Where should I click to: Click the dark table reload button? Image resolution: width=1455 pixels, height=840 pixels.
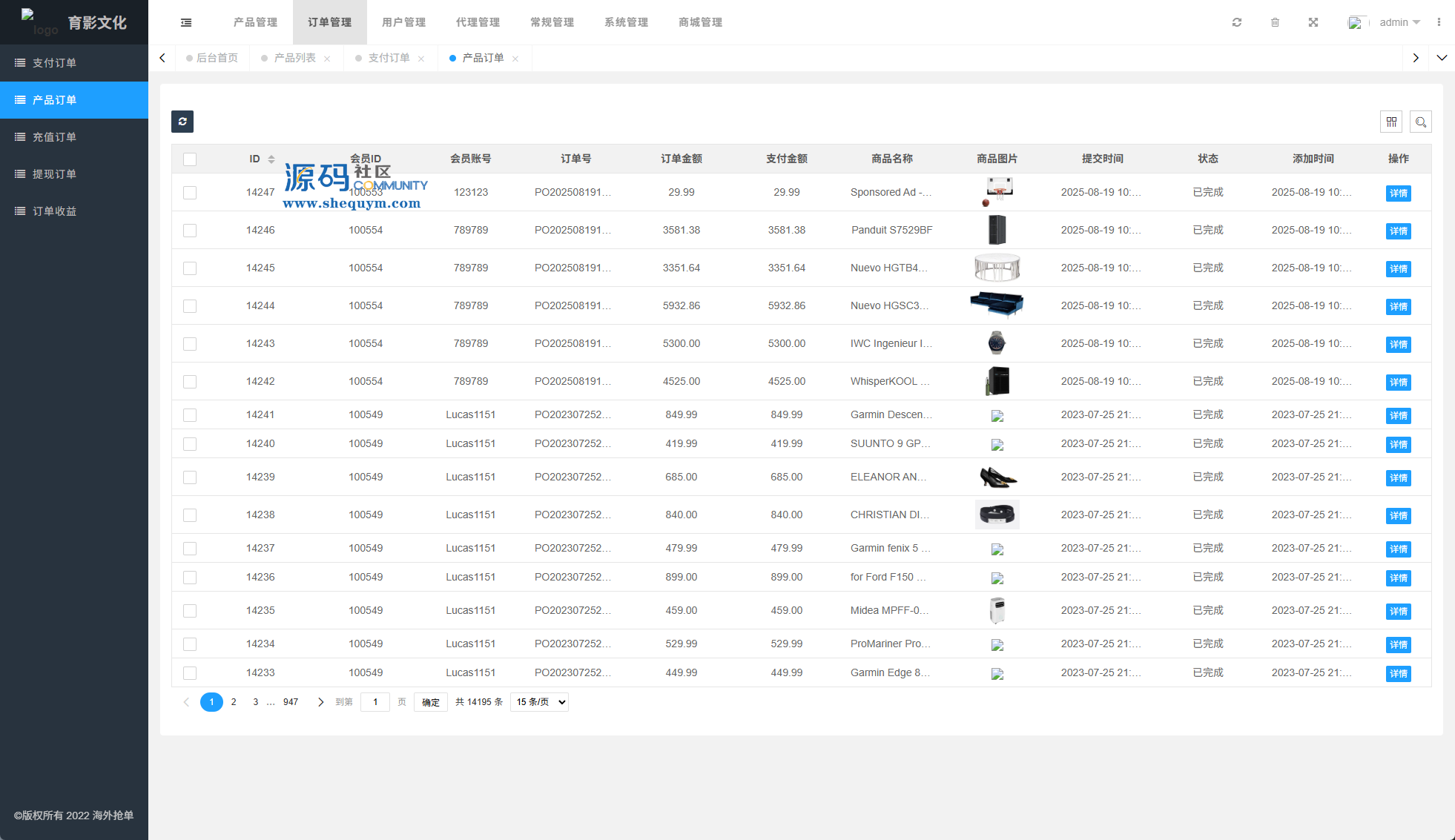(182, 122)
